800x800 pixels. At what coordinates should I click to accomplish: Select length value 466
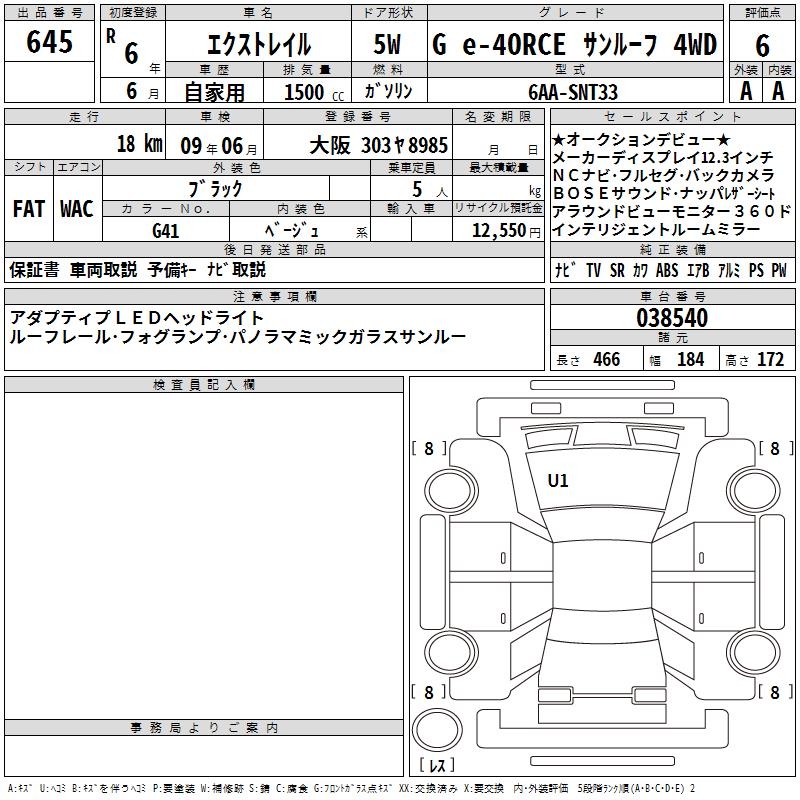click(x=607, y=360)
